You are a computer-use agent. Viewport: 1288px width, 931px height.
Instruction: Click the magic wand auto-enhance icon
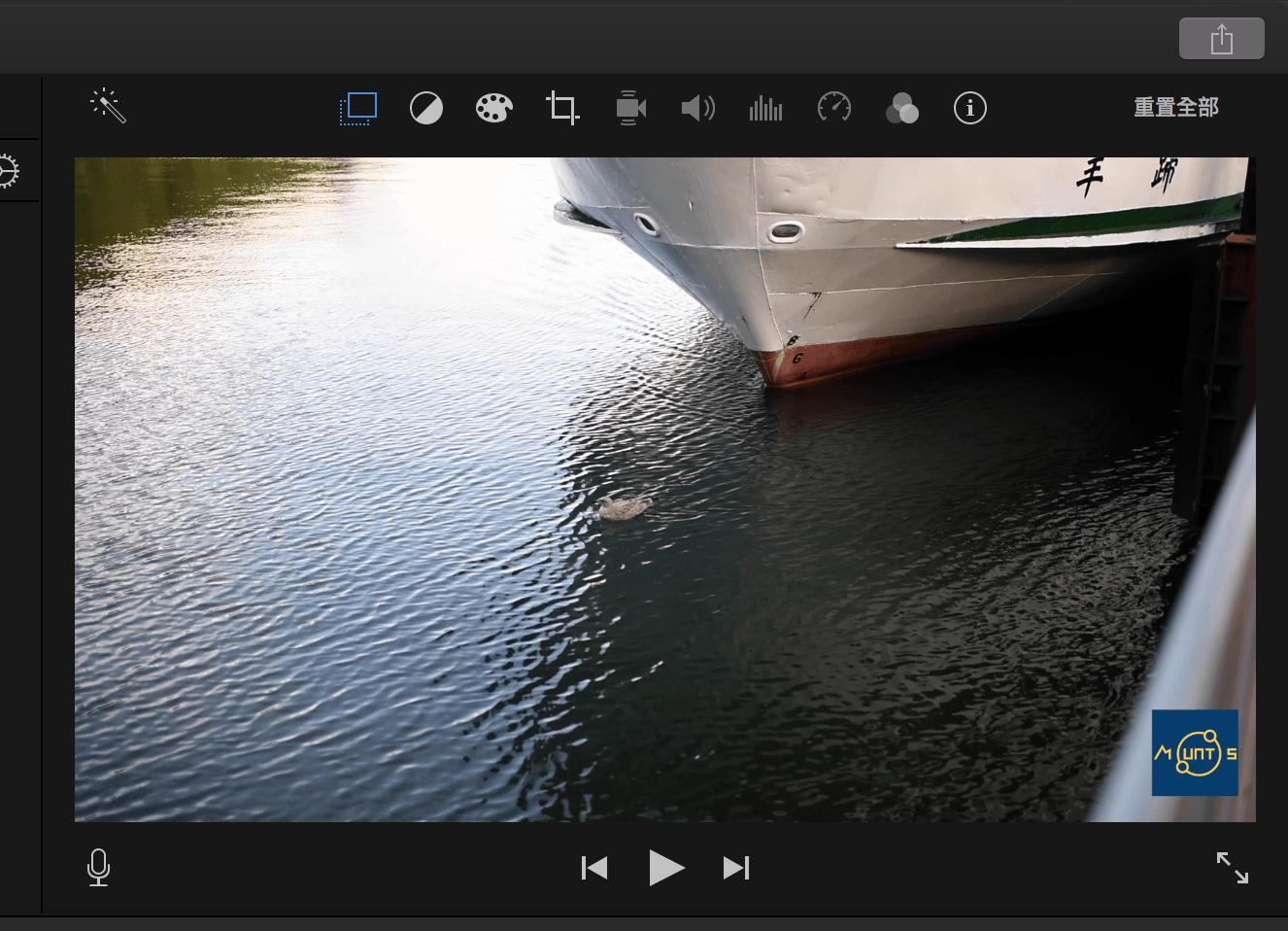coord(108,106)
